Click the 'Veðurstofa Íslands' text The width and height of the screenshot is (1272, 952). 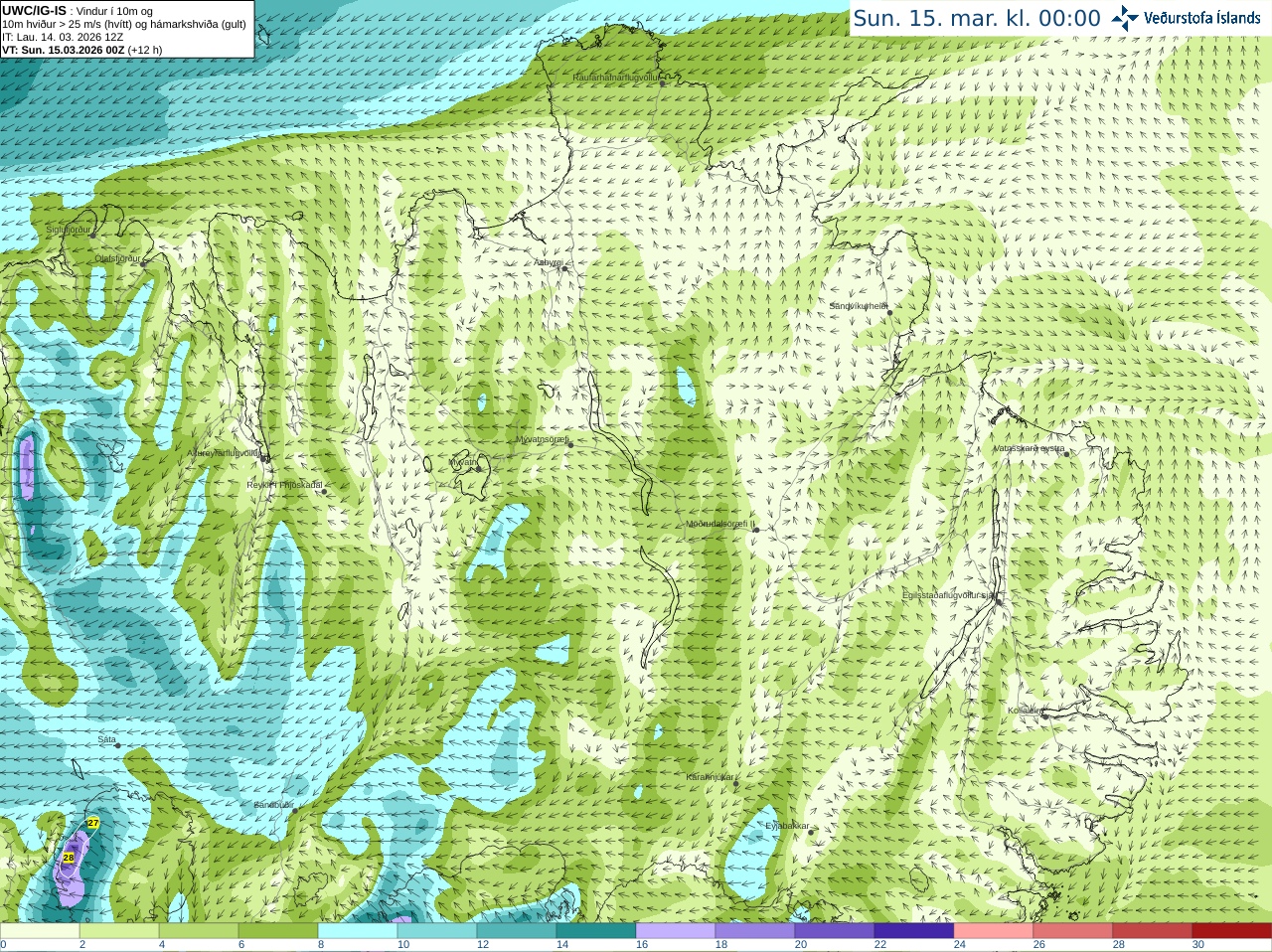coord(1202,18)
